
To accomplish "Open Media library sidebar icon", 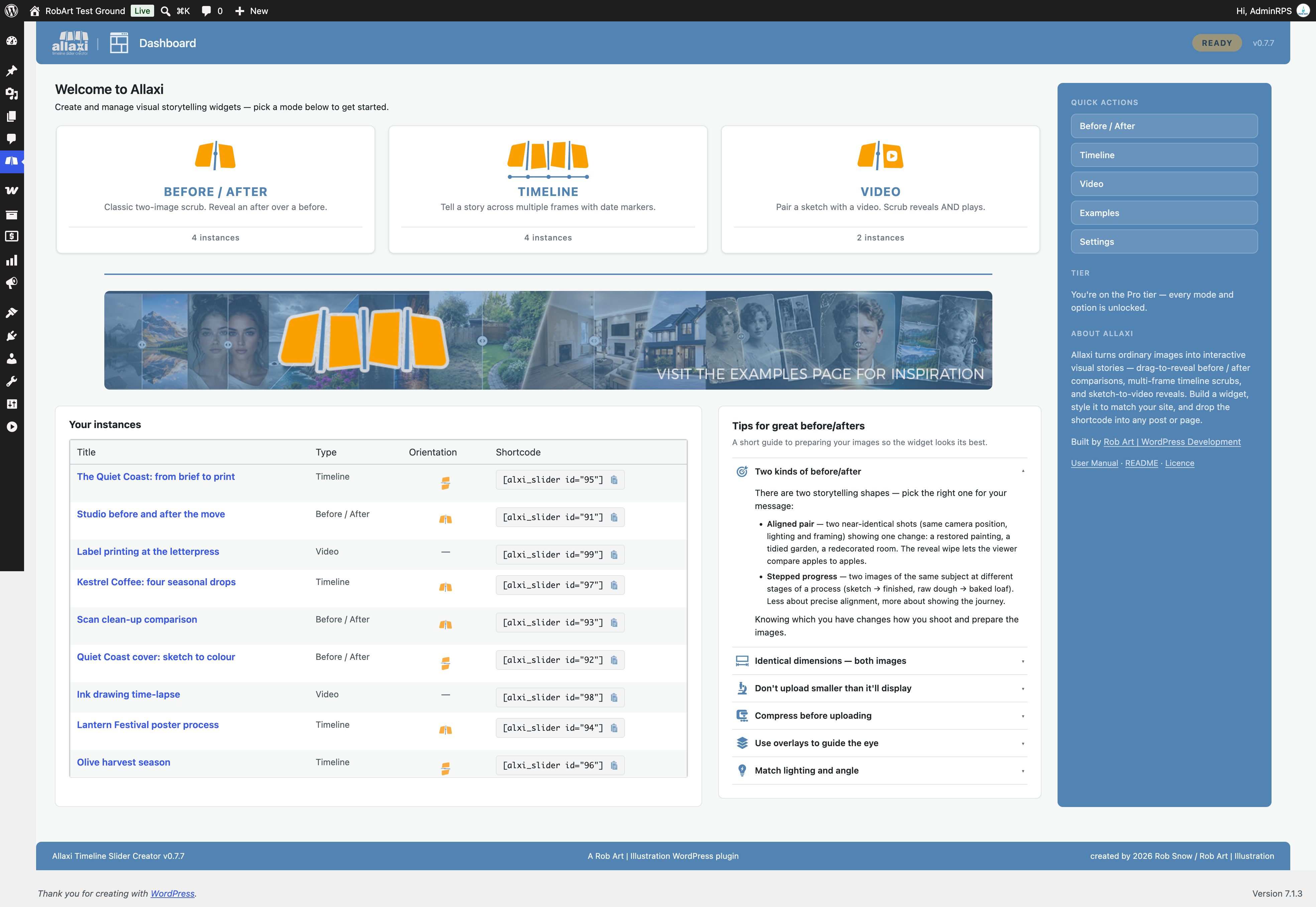I will tap(11, 94).
